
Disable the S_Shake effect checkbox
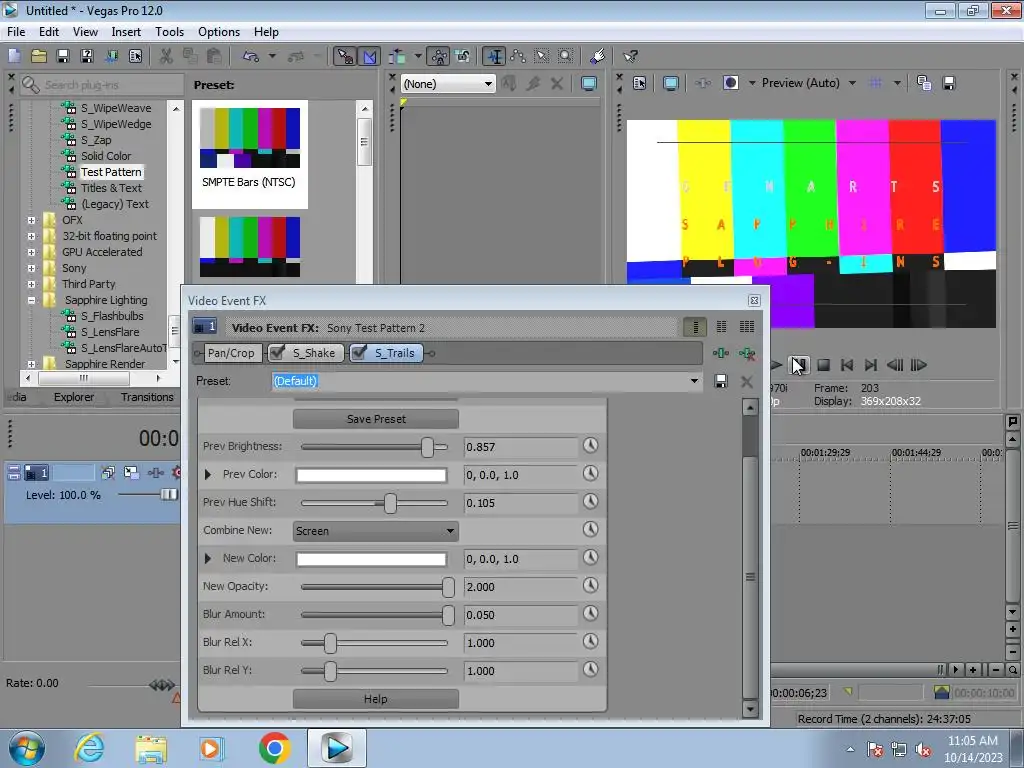pos(278,353)
